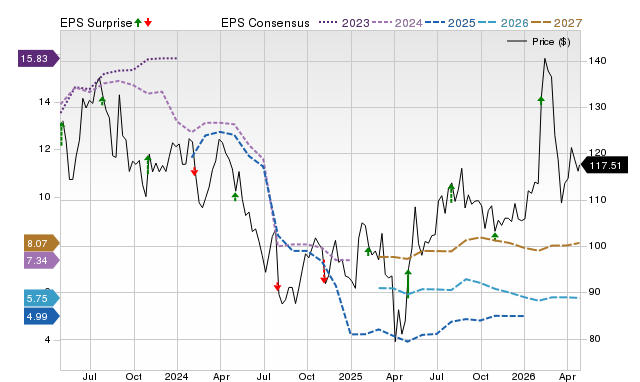Click the 80 price axis label
Image resolution: width=640 pixels, height=382 pixels.
tap(594, 339)
